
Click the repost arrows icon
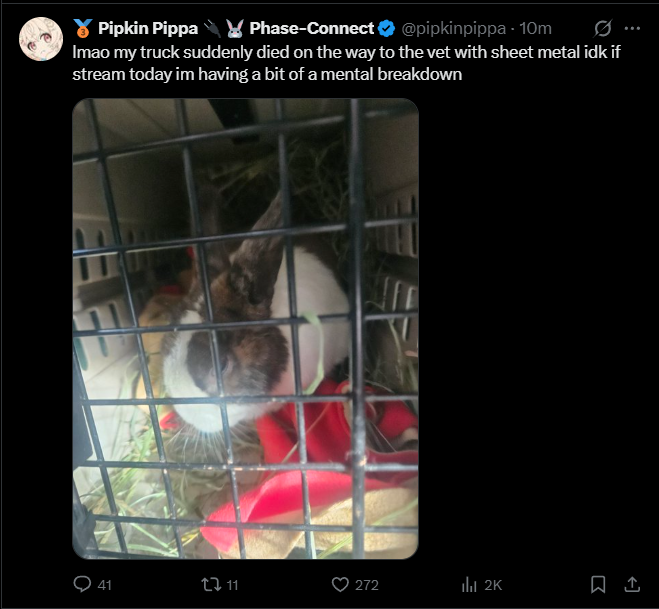coord(211,585)
